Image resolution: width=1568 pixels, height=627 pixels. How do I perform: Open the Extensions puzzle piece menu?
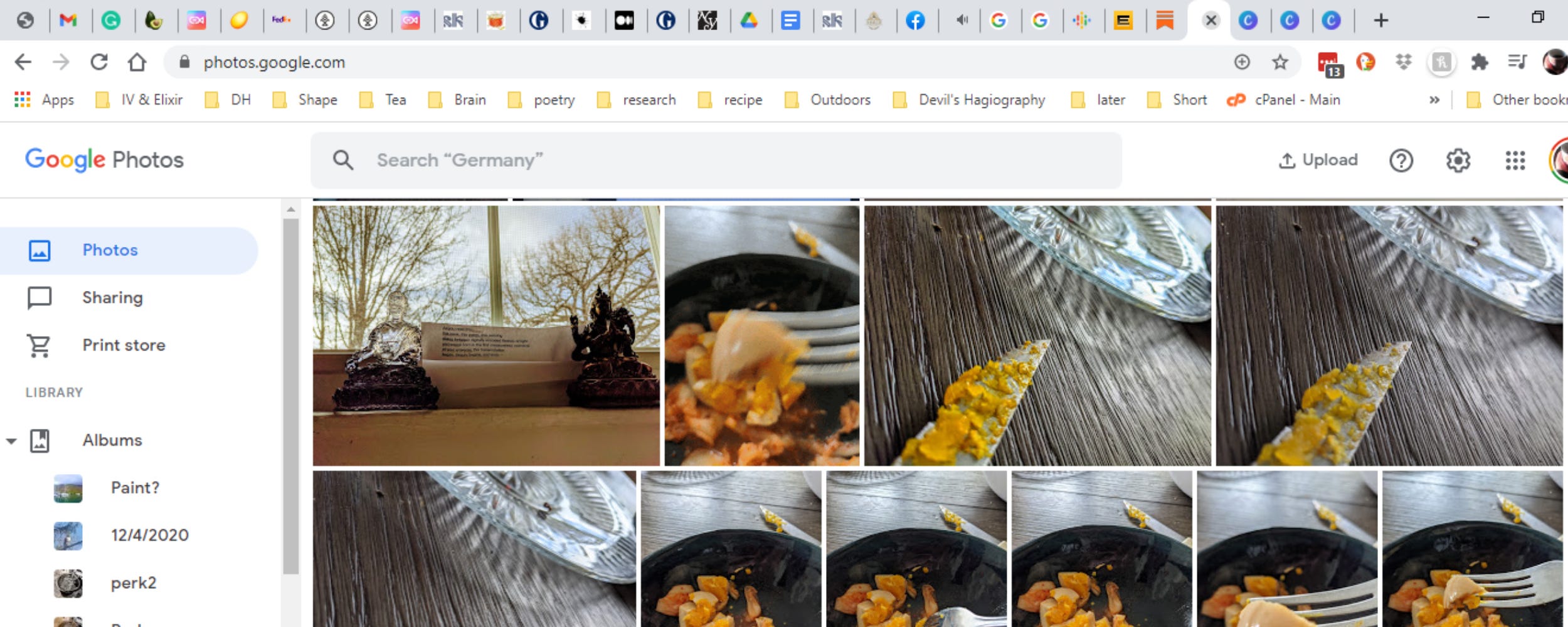click(x=1480, y=62)
